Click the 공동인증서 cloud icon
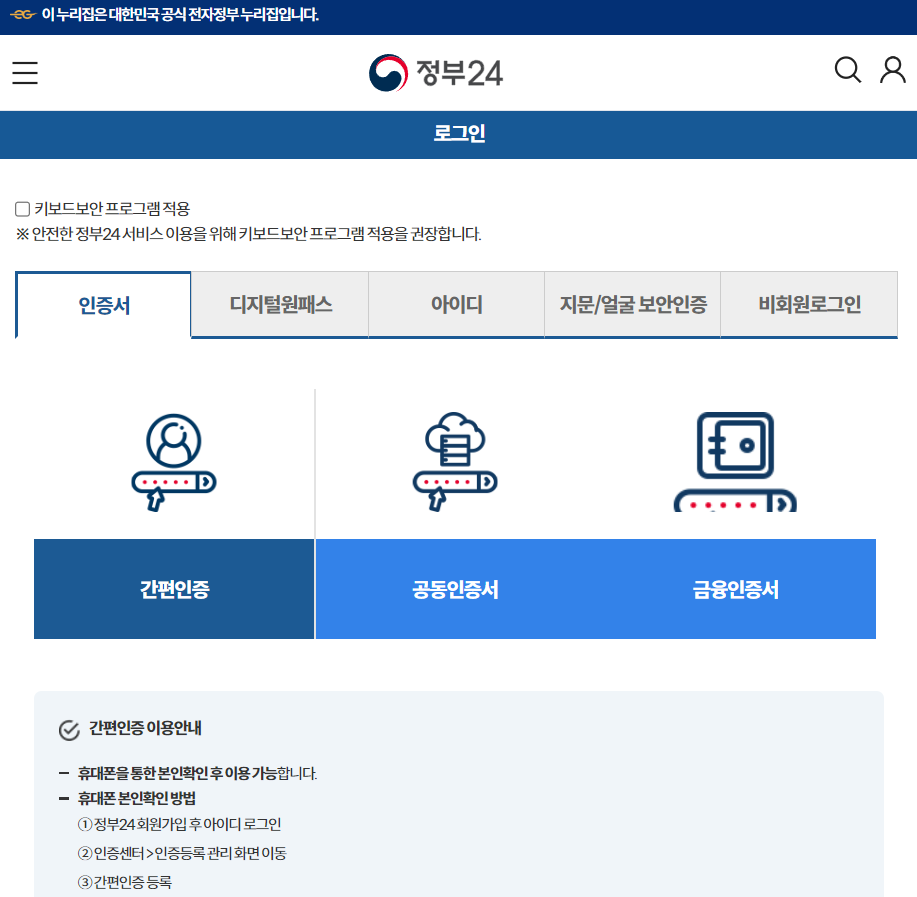 455,462
